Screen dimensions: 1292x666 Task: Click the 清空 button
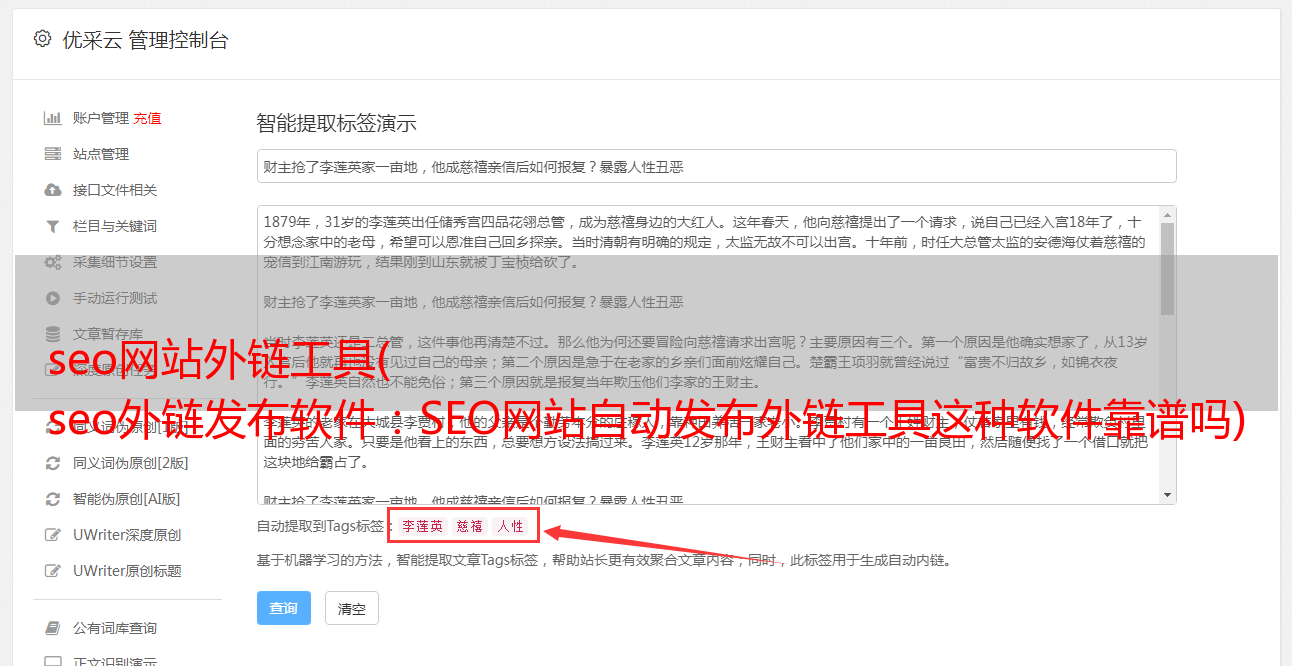click(x=352, y=608)
